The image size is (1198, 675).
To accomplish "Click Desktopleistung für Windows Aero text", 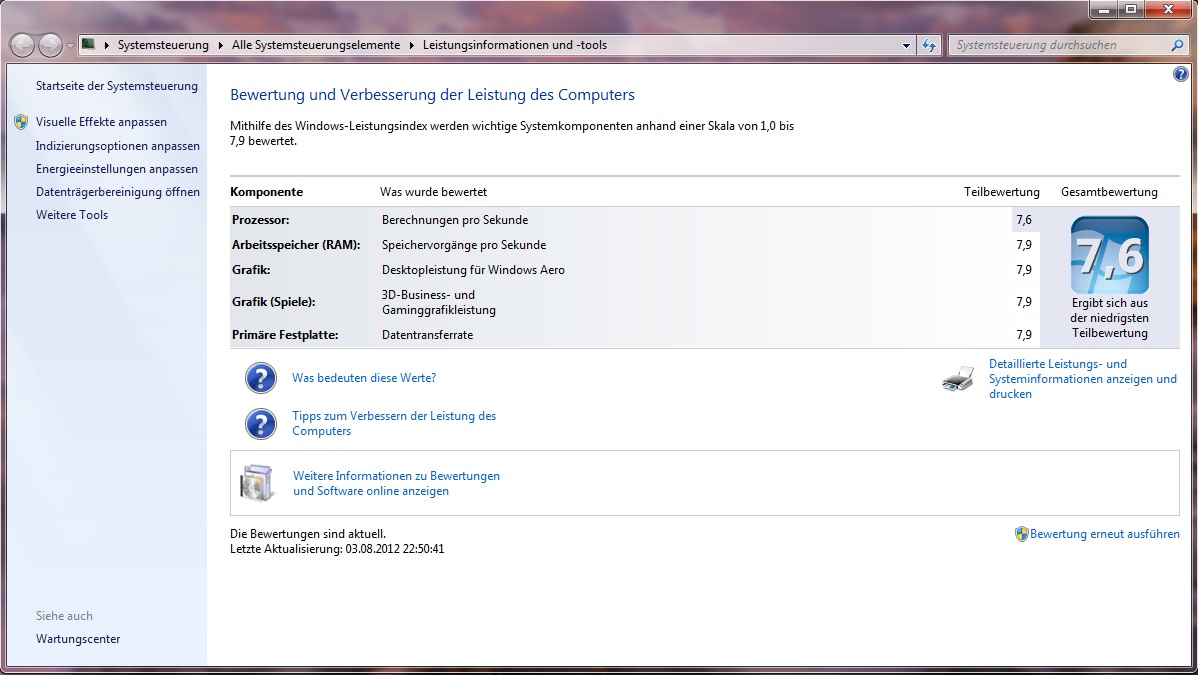I will (x=473, y=270).
